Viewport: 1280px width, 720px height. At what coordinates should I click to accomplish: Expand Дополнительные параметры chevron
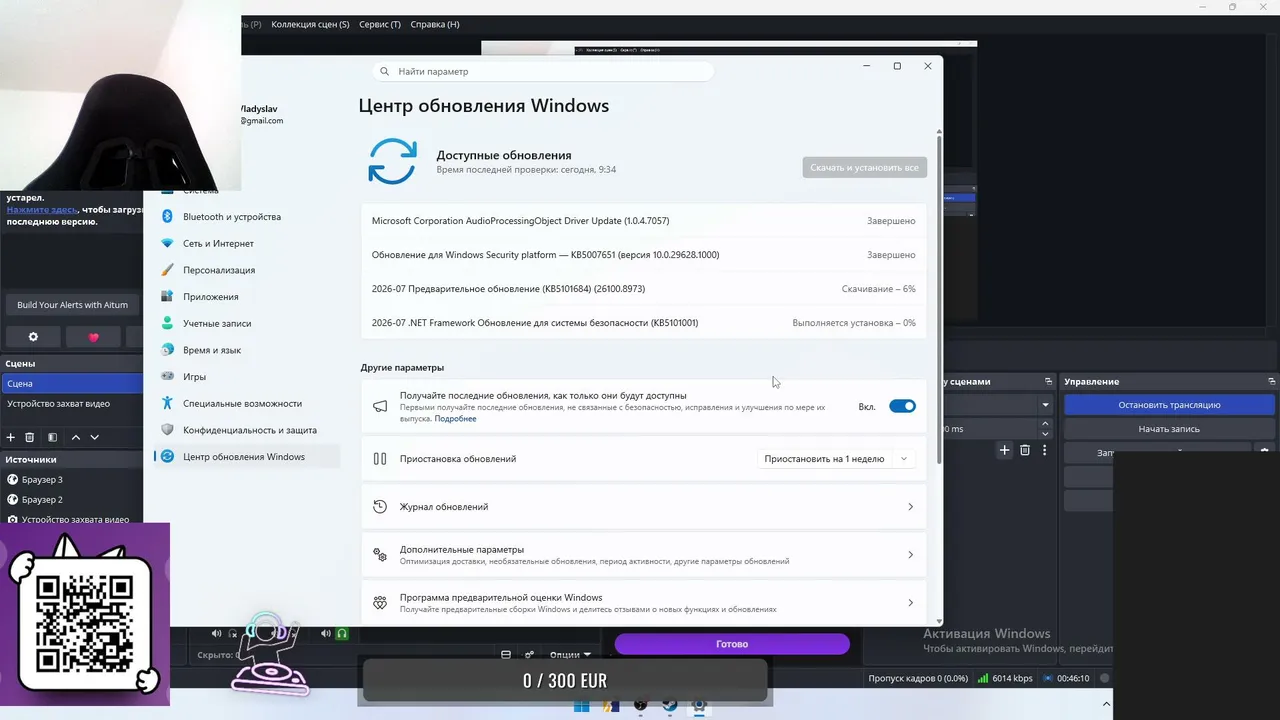pos(910,555)
